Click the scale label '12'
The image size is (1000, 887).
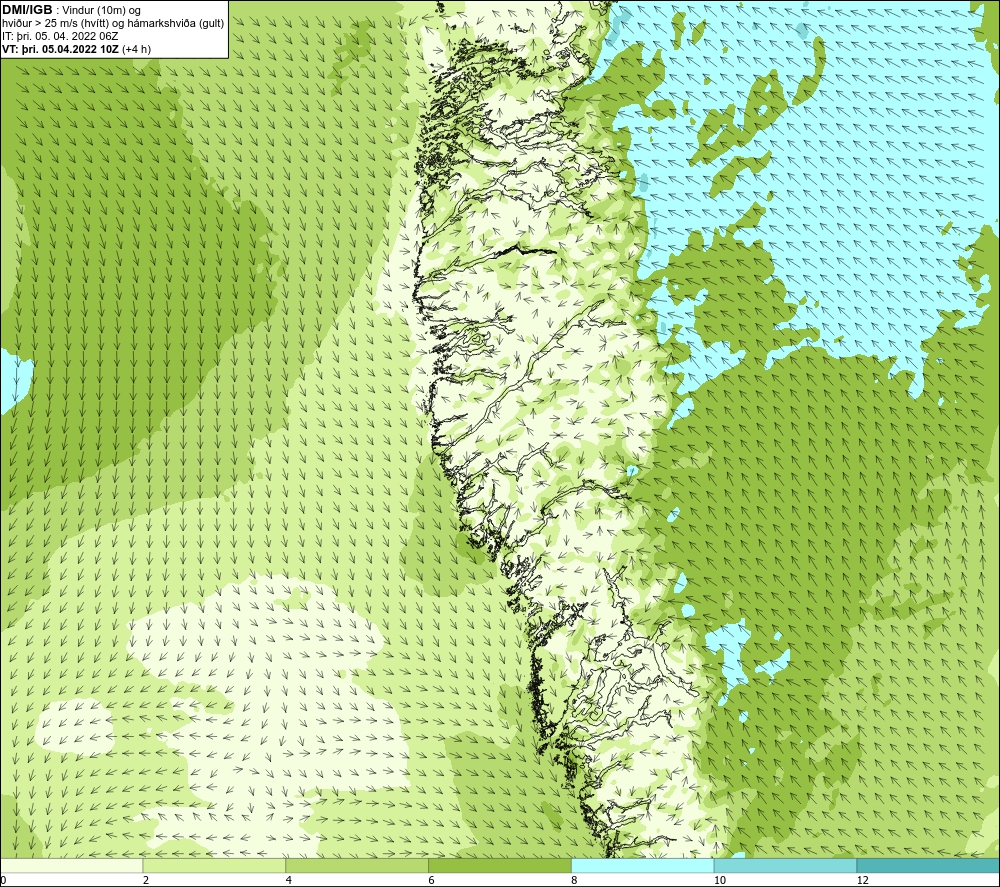click(x=862, y=880)
